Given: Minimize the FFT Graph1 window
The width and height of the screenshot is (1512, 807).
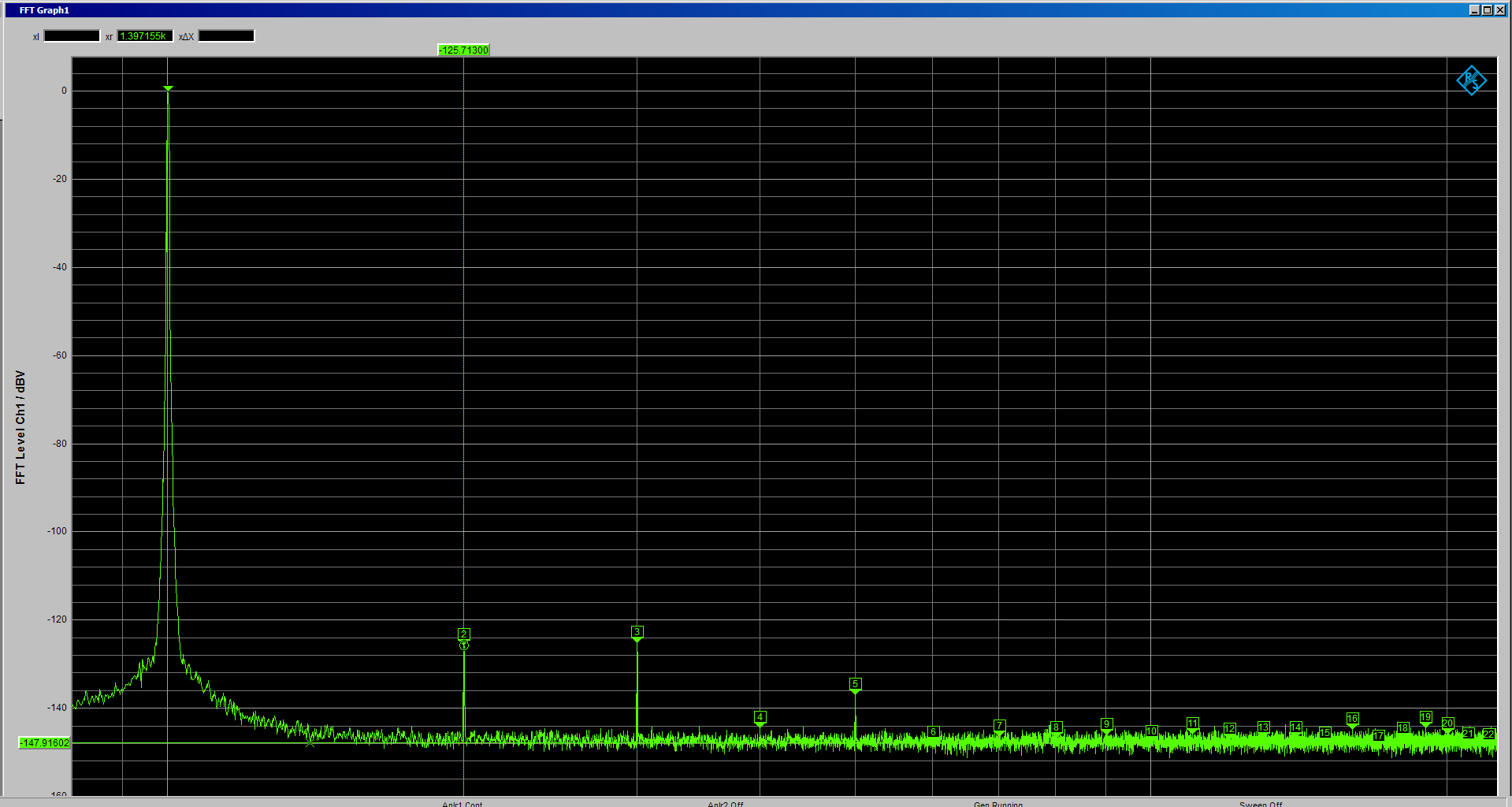Looking at the screenshot, I should [1474, 10].
